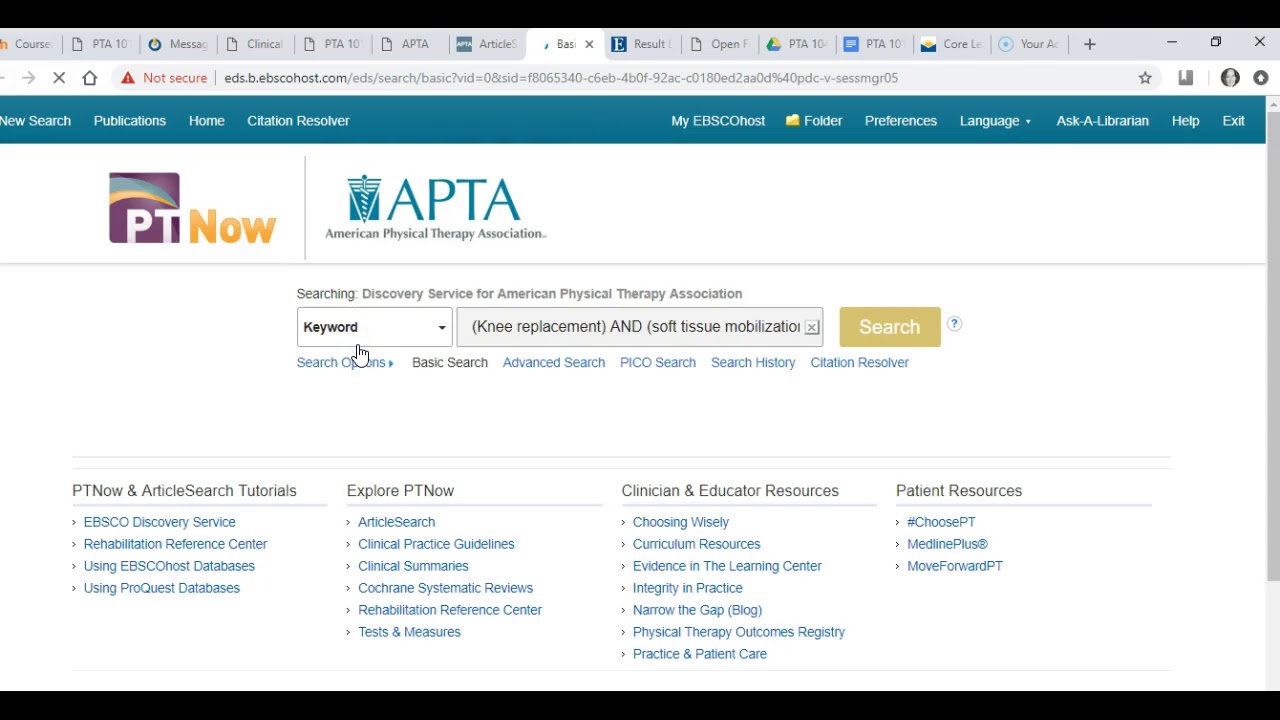
Task: Open Narrow the Gap (Blog)
Action: coord(697,610)
